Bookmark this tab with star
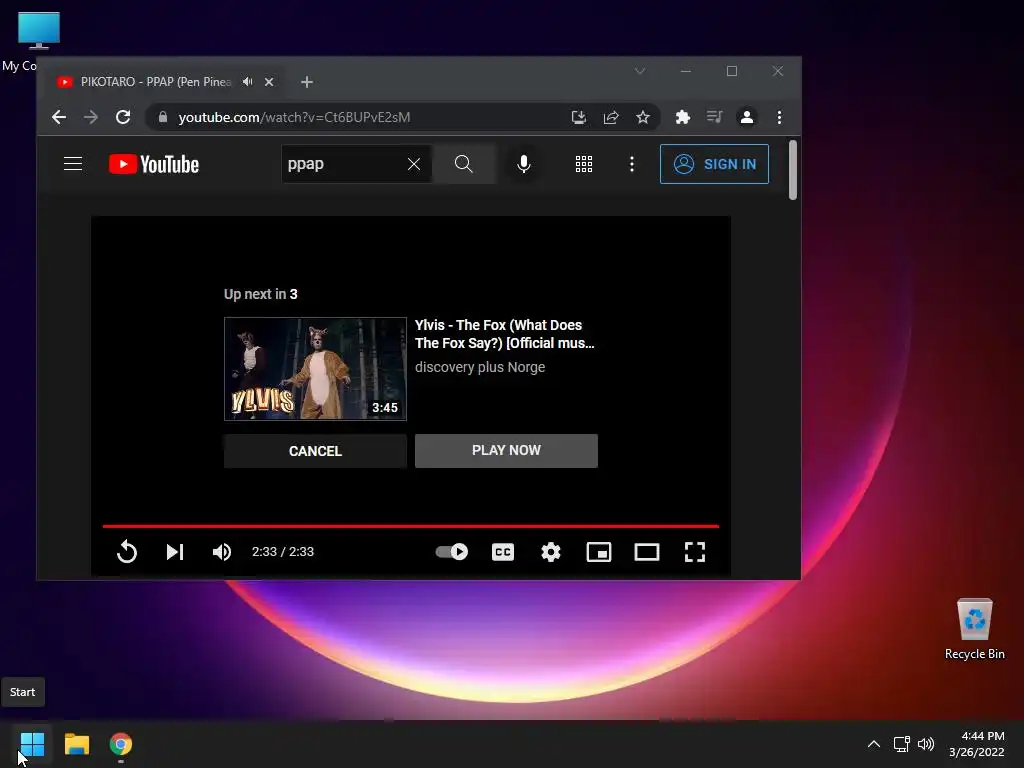This screenshot has width=1024, height=768. (x=643, y=117)
